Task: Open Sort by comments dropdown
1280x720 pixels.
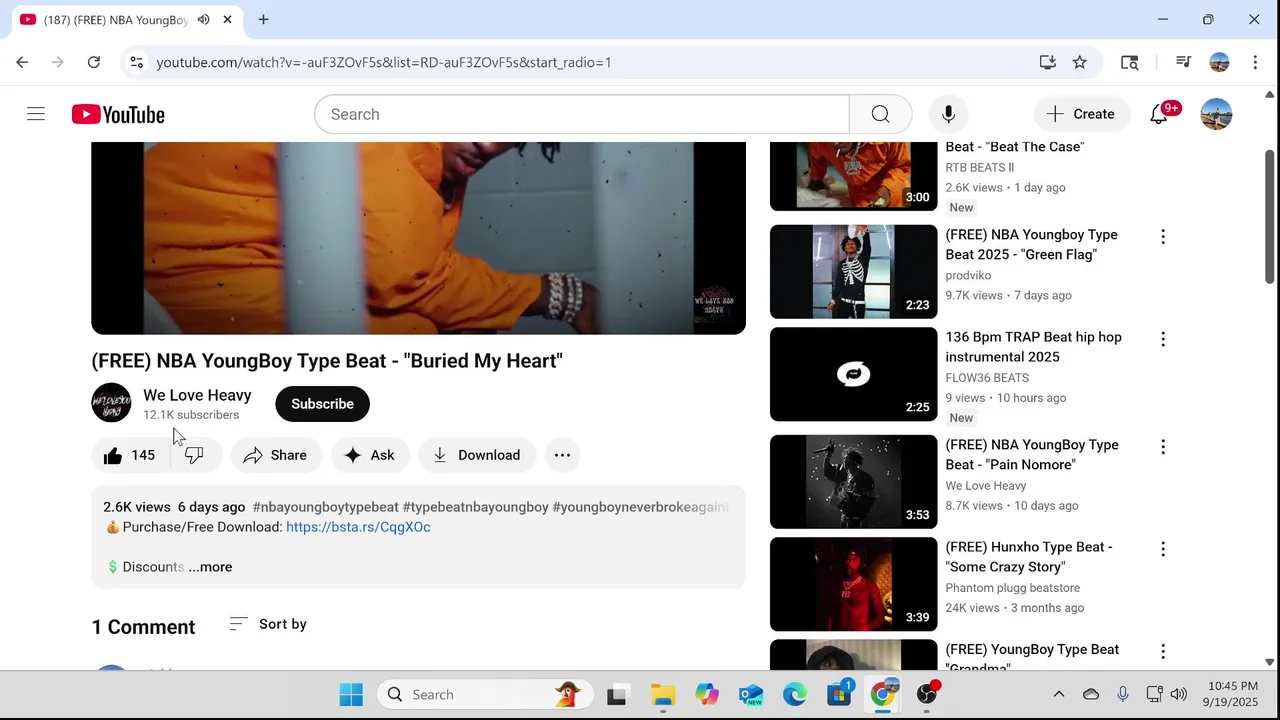Action: tap(268, 624)
